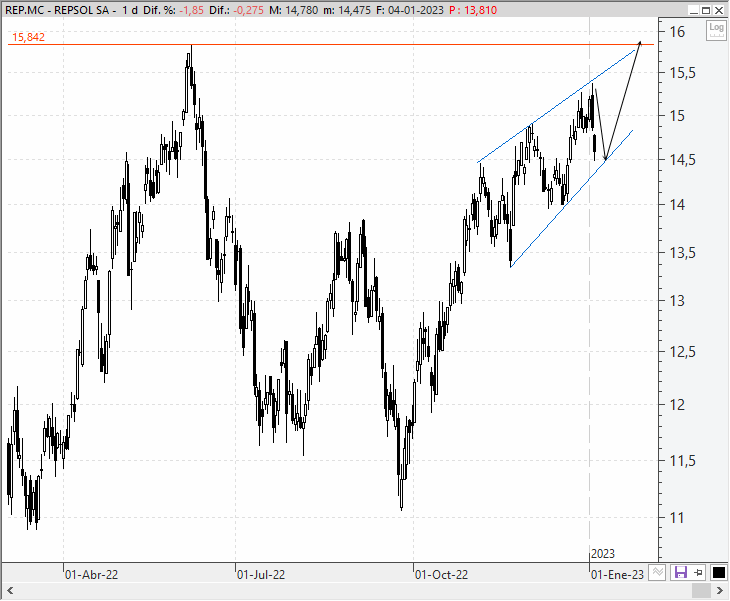Toggle the Log scale button

716,31
